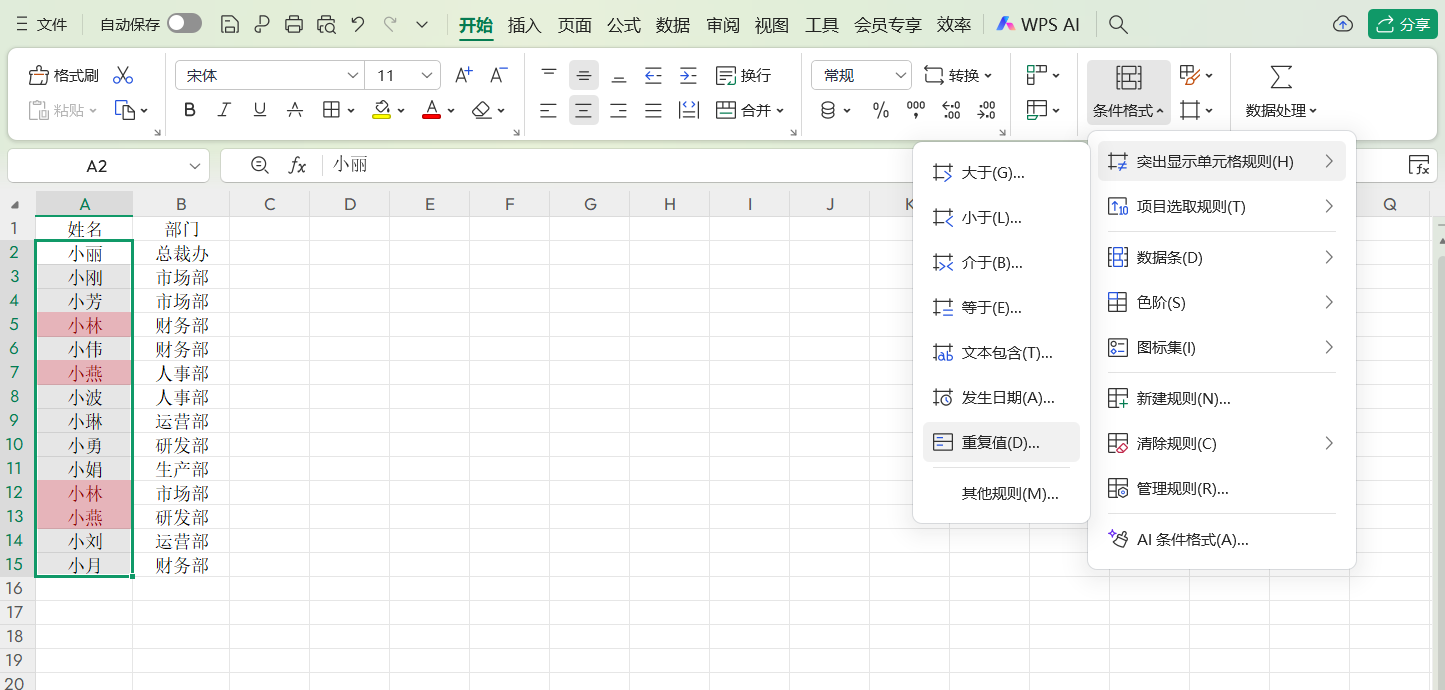Click the comma thousands separator icon

pyautogui.click(x=915, y=110)
